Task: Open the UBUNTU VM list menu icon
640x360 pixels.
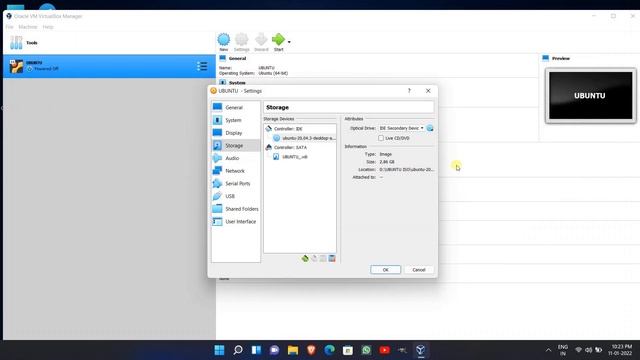Action: [202, 66]
